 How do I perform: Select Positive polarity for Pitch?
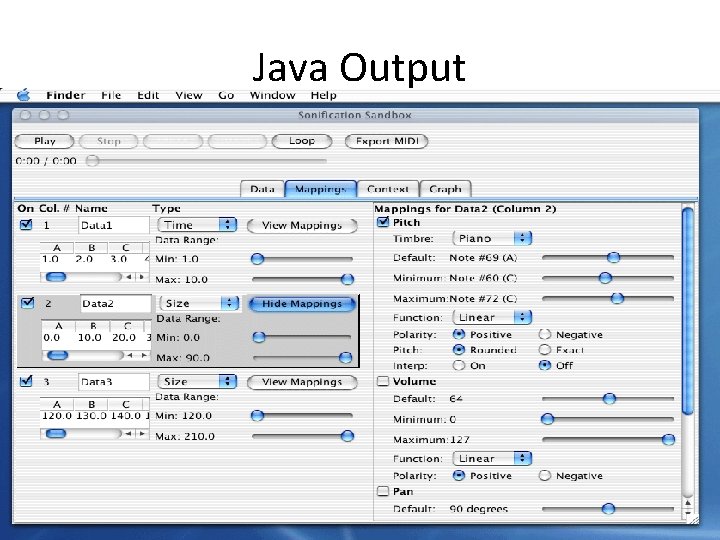459,334
